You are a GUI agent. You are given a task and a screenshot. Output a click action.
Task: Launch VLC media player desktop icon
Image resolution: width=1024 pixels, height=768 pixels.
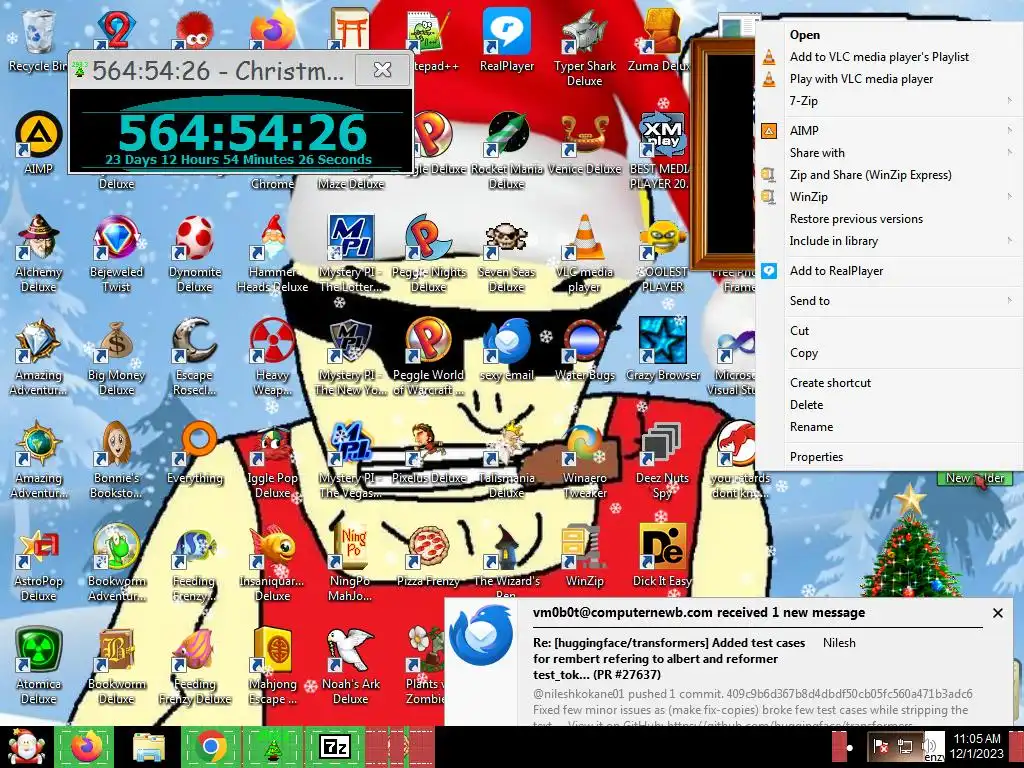point(584,253)
